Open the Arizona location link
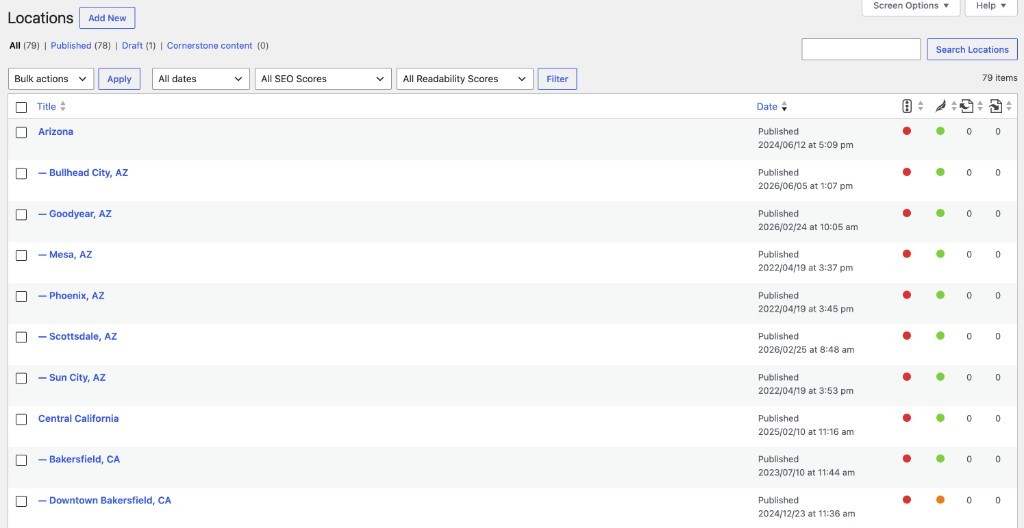Screen dimensions: 1024x528 pyautogui.click(x=56, y=131)
